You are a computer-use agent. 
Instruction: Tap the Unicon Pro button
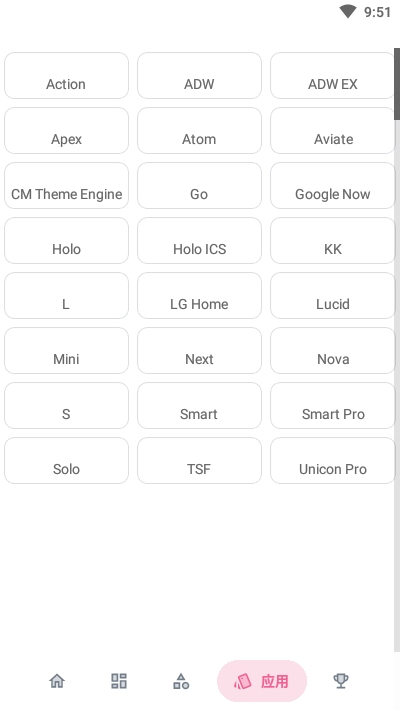click(x=333, y=461)
